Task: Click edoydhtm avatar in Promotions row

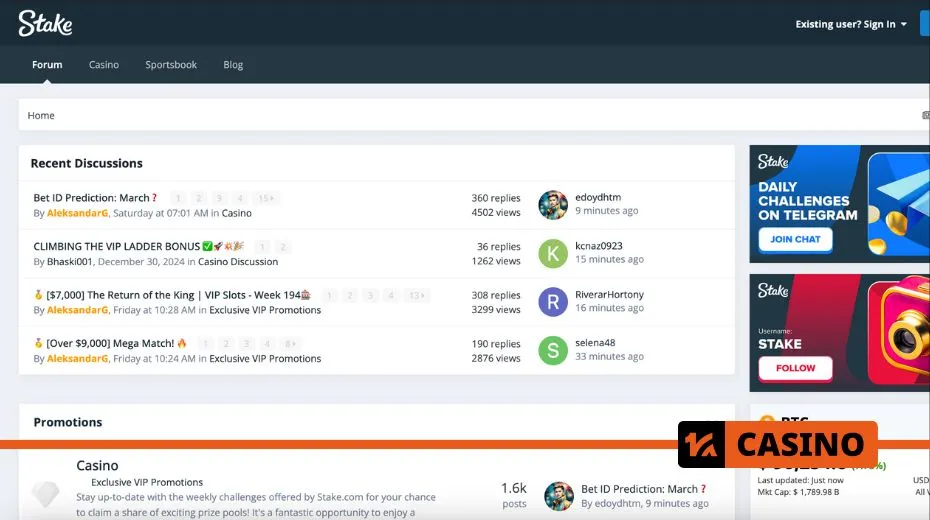Action: (559, 496)
